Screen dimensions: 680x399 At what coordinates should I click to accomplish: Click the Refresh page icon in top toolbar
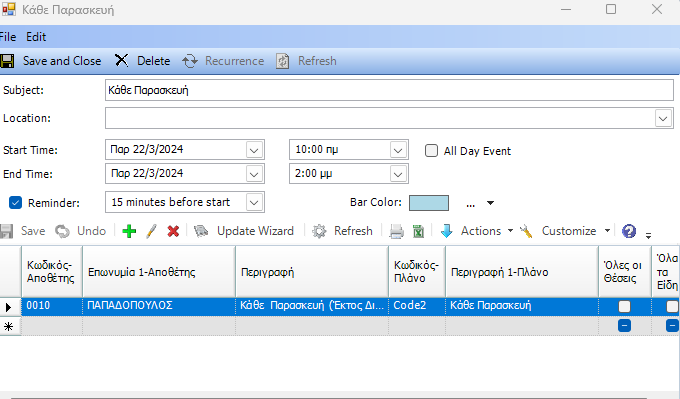coord(283,61)
